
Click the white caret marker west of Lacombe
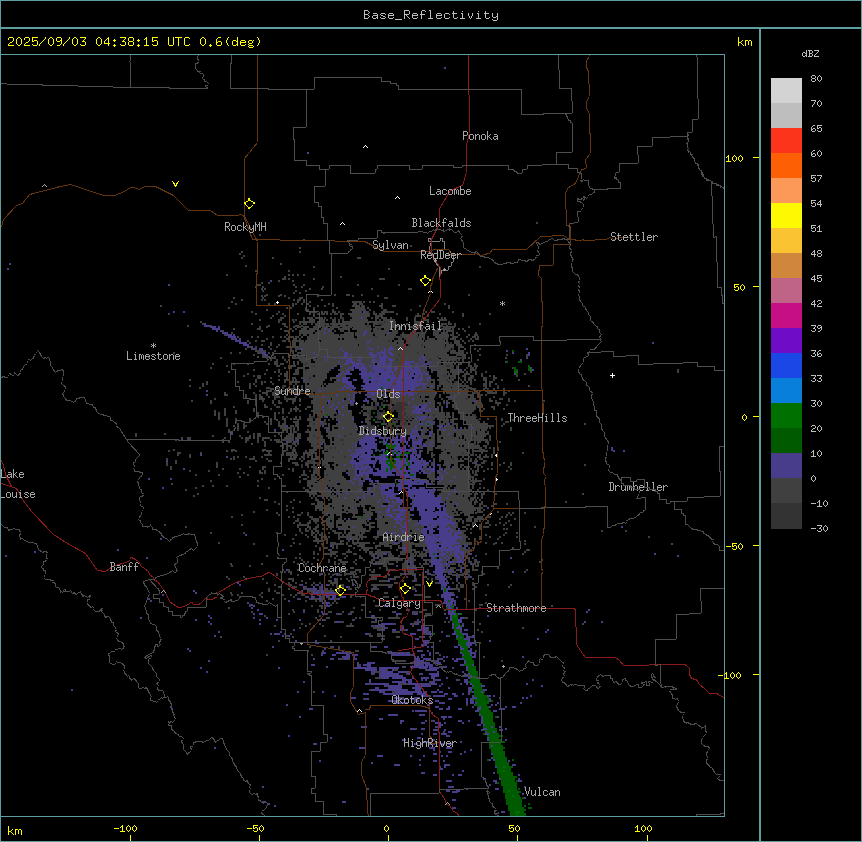[x=397, y=198]
